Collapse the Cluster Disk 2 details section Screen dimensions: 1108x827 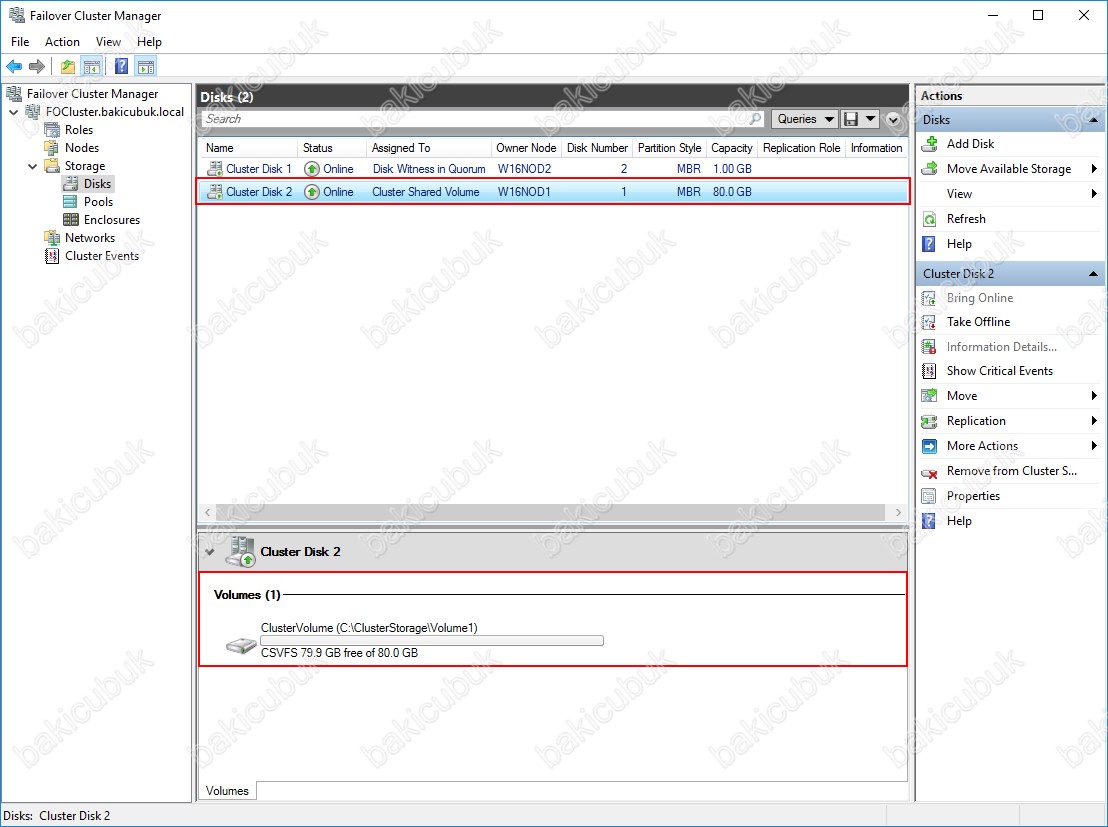pyautogui.click(x=210, y=552)
